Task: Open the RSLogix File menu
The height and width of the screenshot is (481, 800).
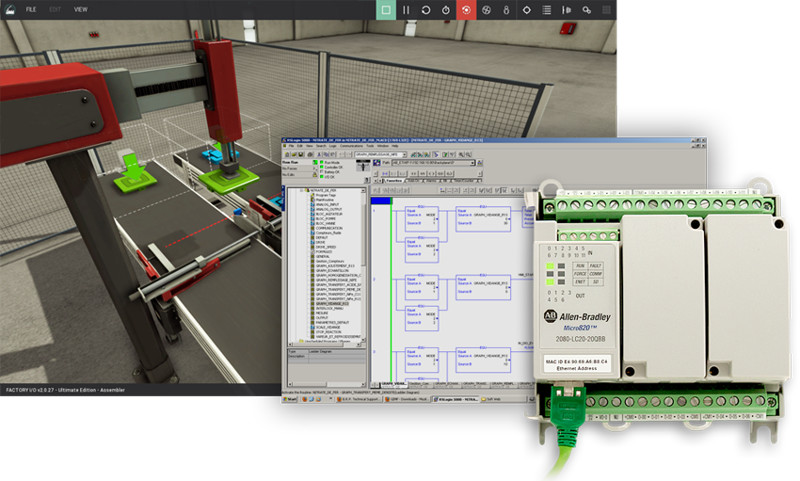Action: click(291, 146)
